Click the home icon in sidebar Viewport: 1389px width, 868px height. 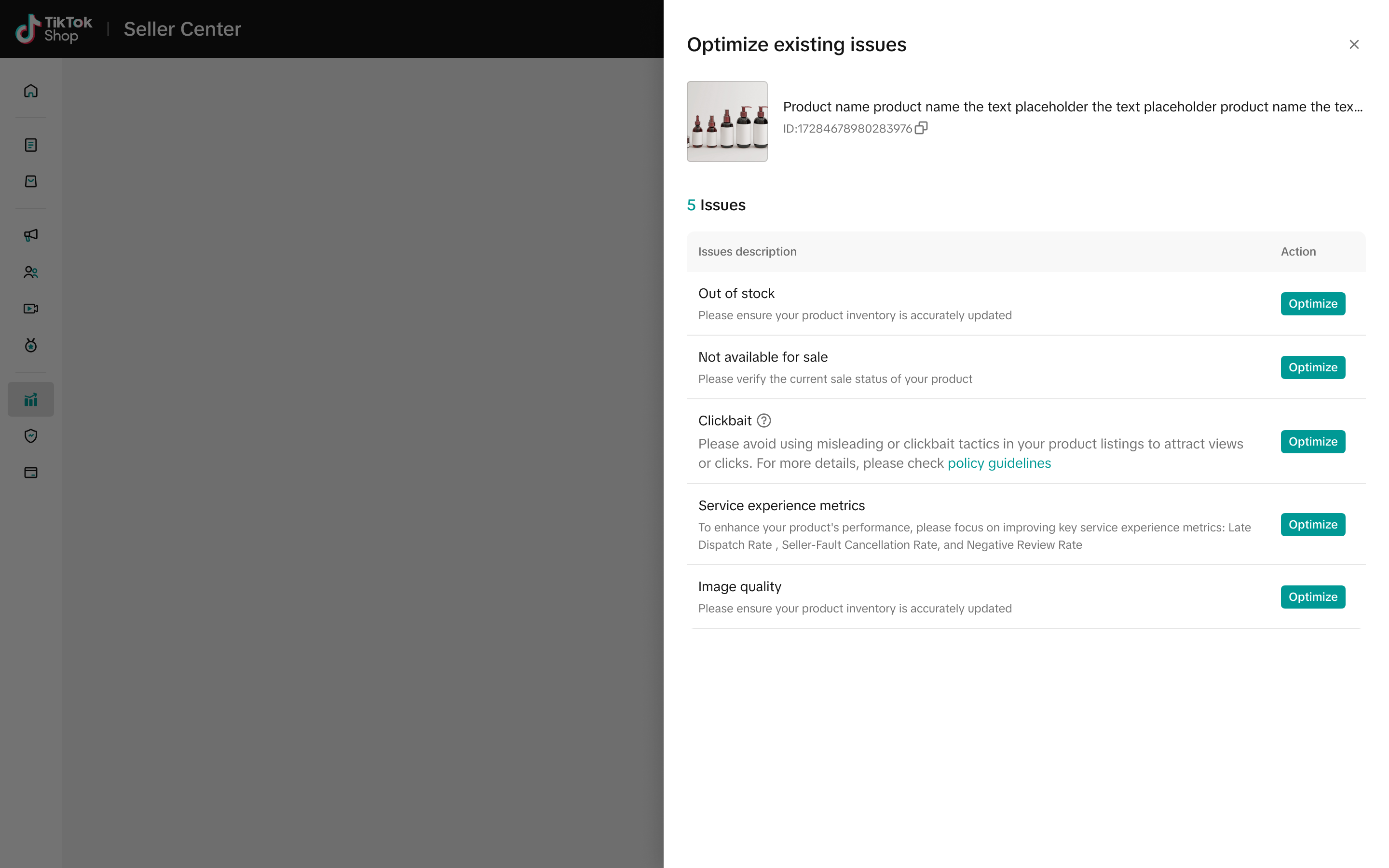[31, 91]
